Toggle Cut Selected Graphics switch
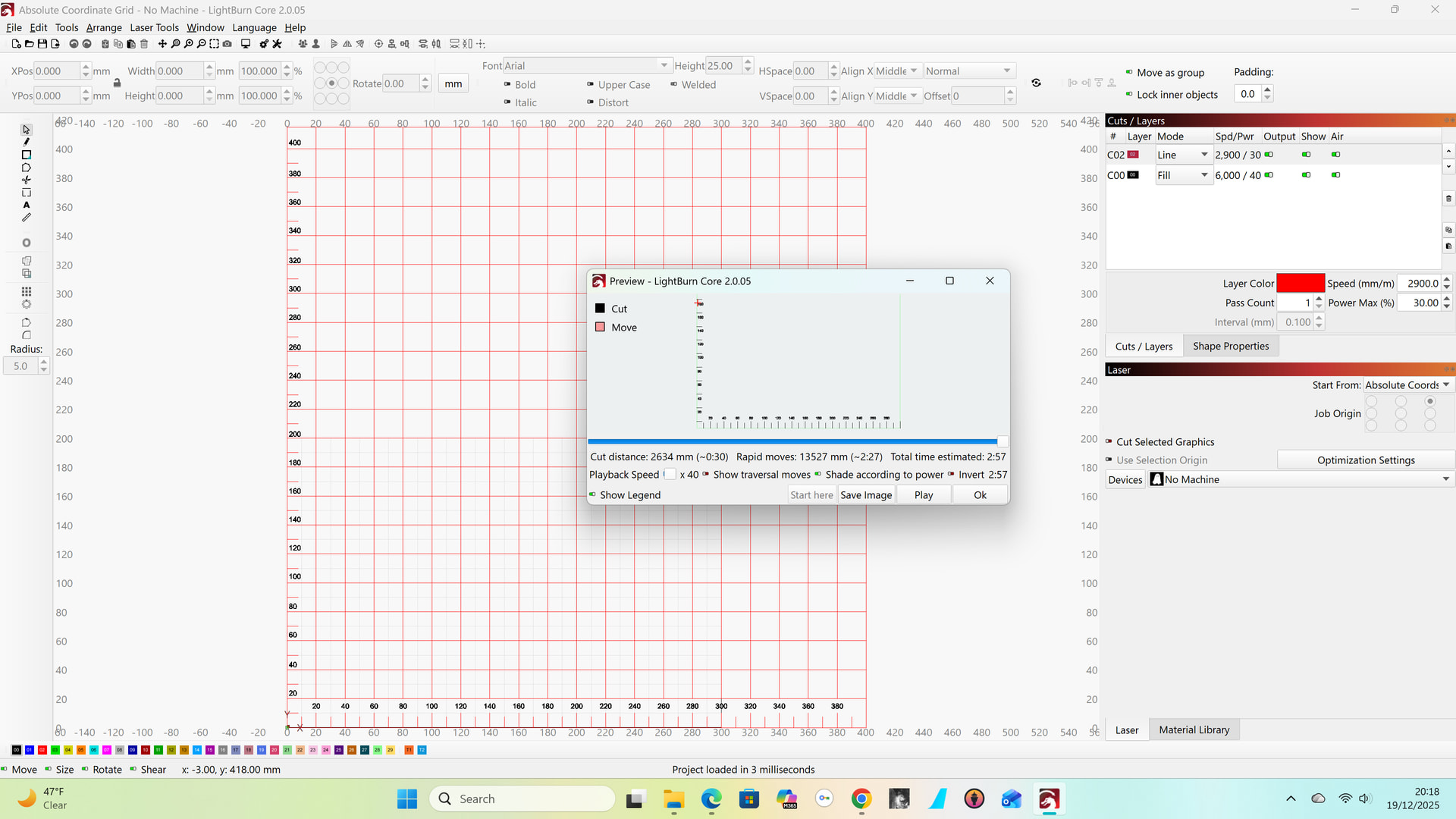The width and height of the screenshot is (1456, 819). pyautogui.click(x=1109, y=442)
